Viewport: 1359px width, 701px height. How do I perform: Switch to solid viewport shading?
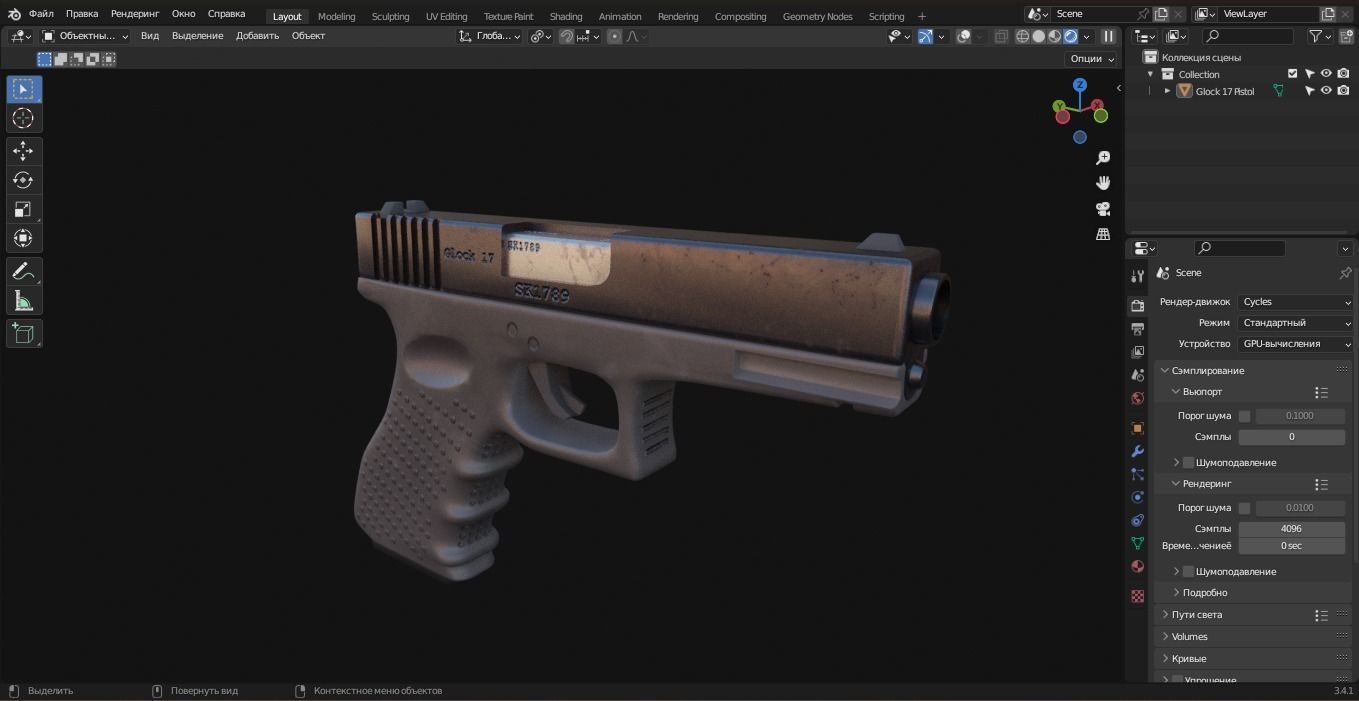[x=1038, y=36]
